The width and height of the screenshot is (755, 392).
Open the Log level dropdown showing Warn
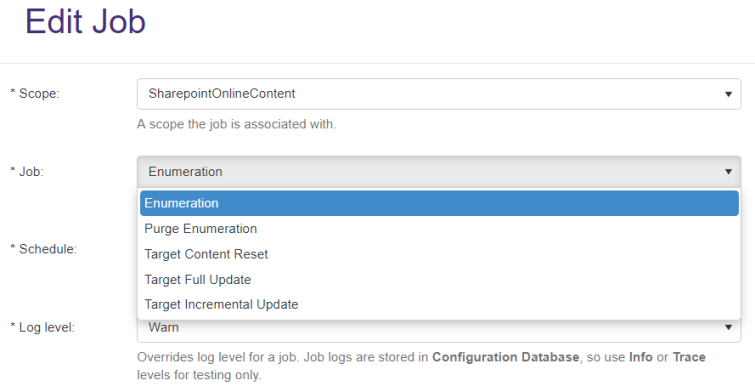pos(439,330)
